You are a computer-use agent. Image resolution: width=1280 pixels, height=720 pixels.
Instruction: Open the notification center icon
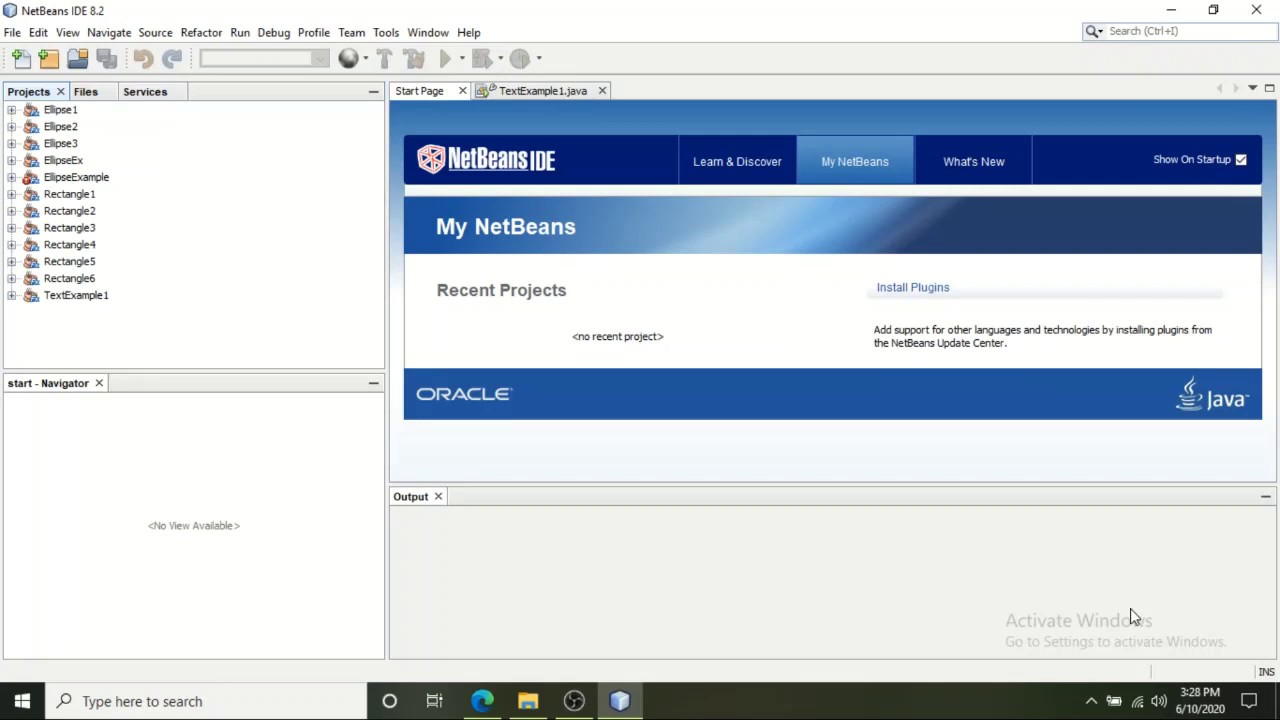pos(1249,701)
